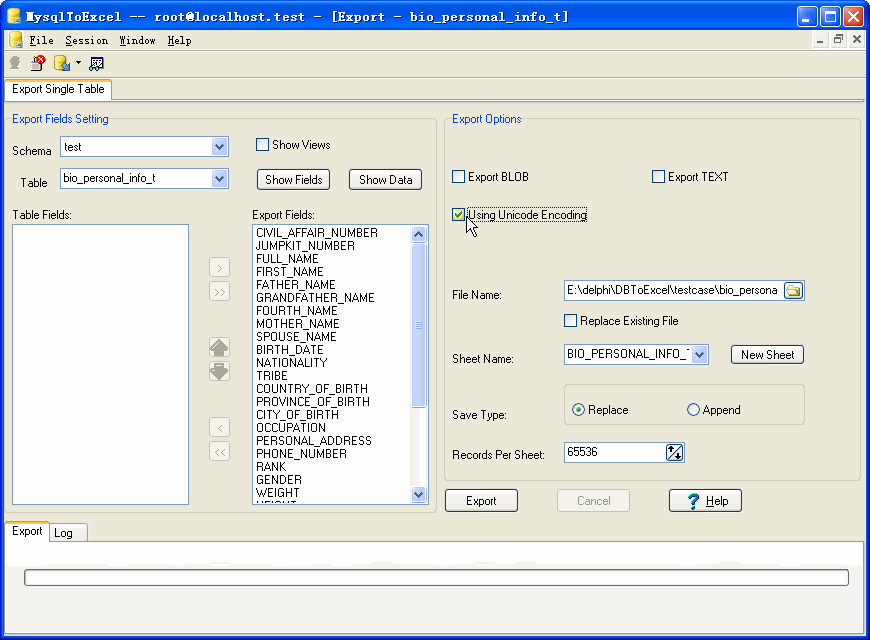Move selected field up with arrow
The width and height of the screenshot is (870, 640).
click(x=220, y=347)
